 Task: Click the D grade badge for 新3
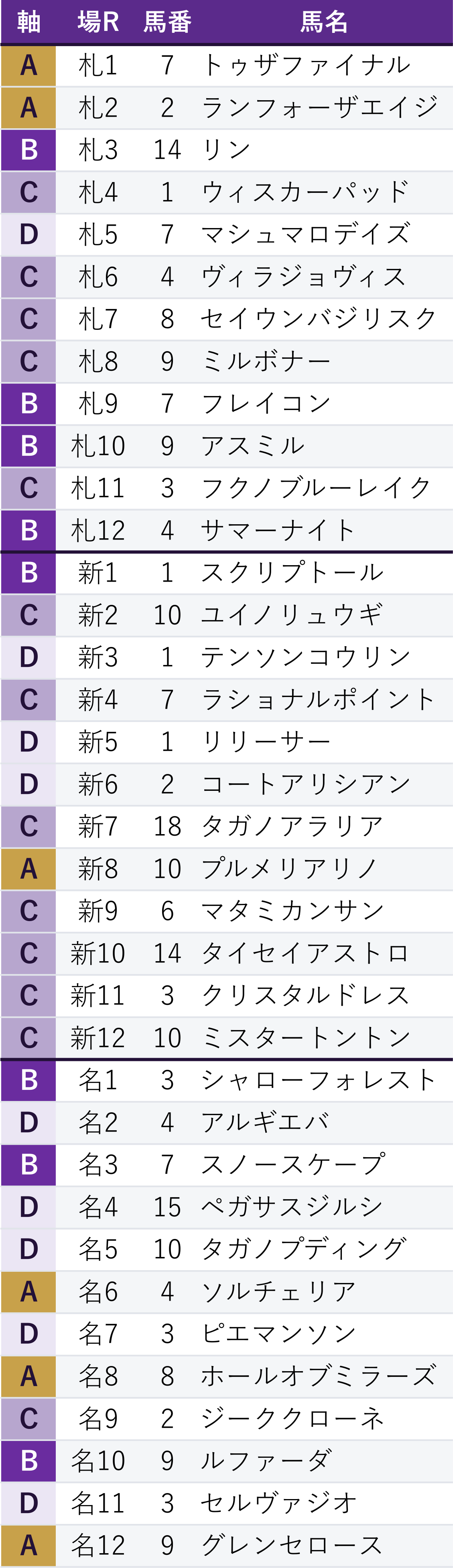click(x=28, y=657)
